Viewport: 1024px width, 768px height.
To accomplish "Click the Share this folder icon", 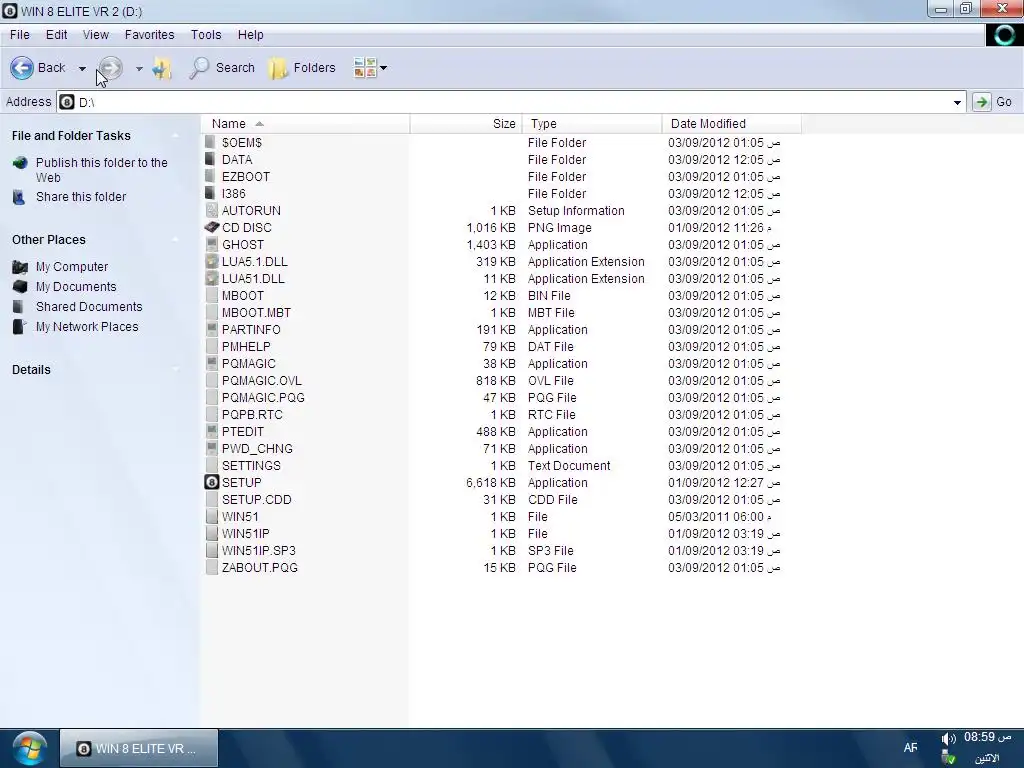I will click(19, 197).
